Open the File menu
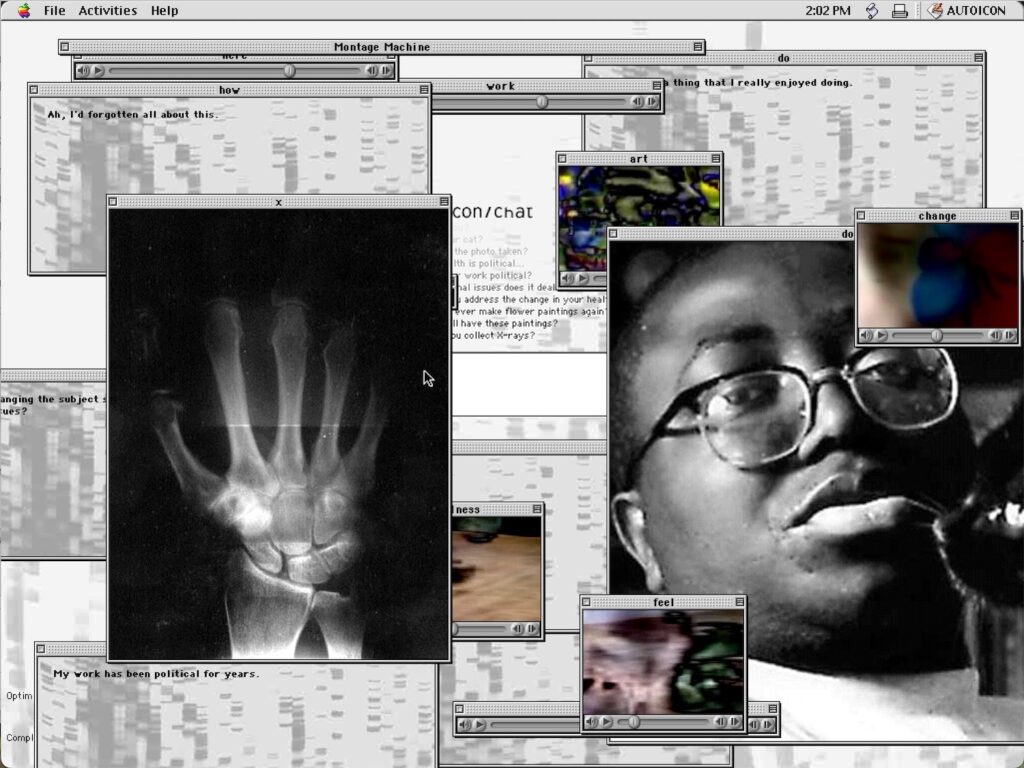 [53, 10]
